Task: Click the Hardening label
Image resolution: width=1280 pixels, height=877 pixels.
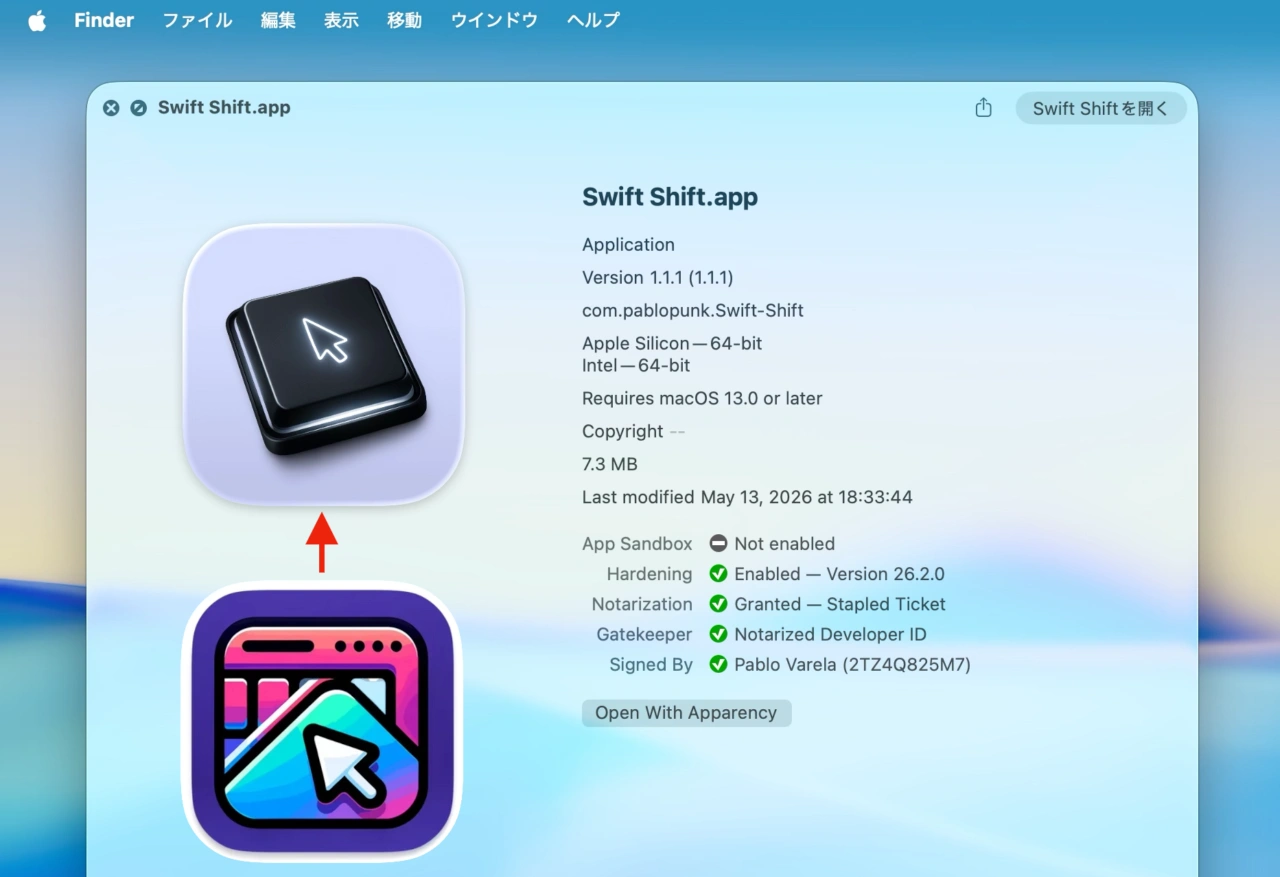Action: point(649,574)
